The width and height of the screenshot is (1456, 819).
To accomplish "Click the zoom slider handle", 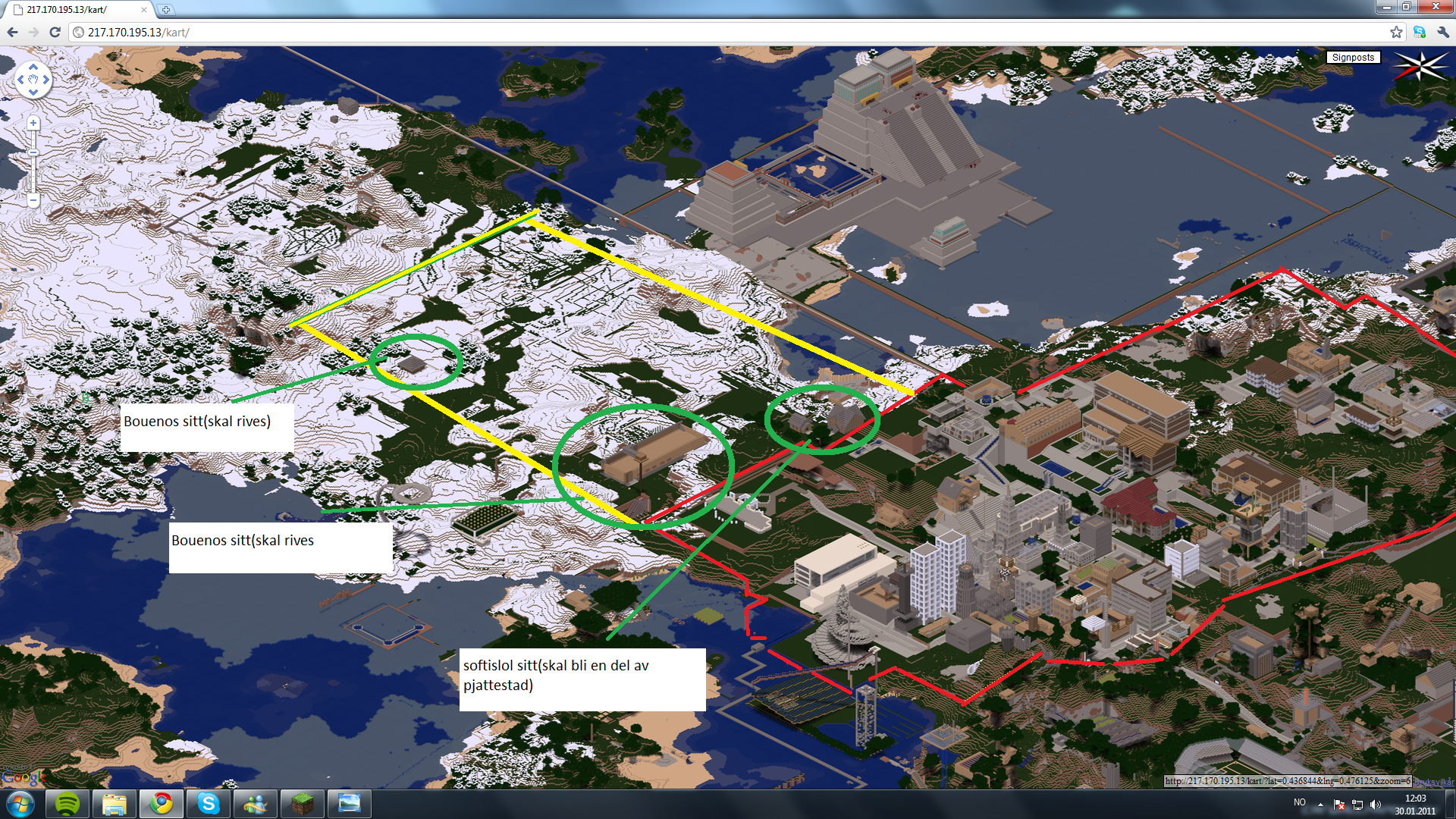I will click(x=33, y=152).
